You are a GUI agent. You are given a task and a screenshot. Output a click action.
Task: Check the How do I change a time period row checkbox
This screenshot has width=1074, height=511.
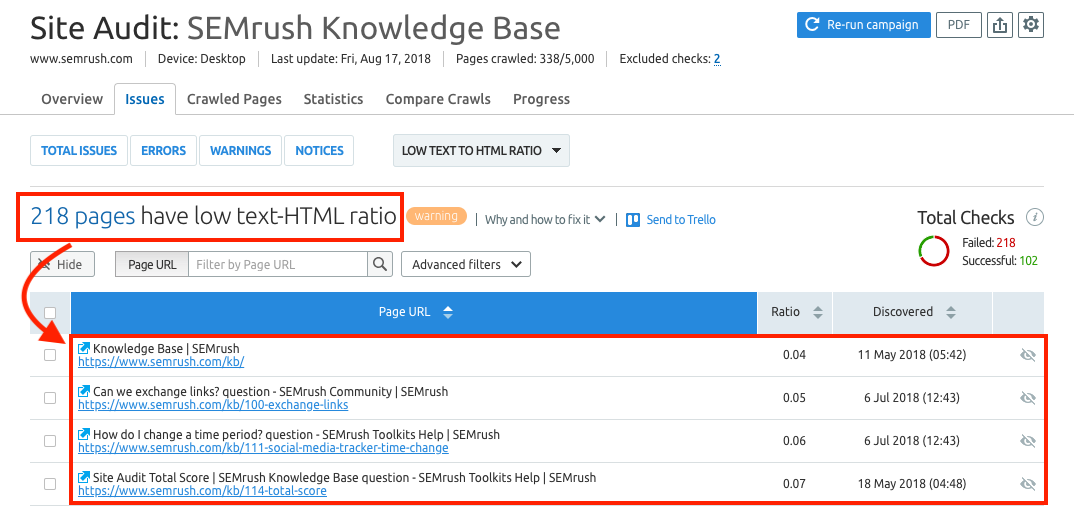point(50,440)
